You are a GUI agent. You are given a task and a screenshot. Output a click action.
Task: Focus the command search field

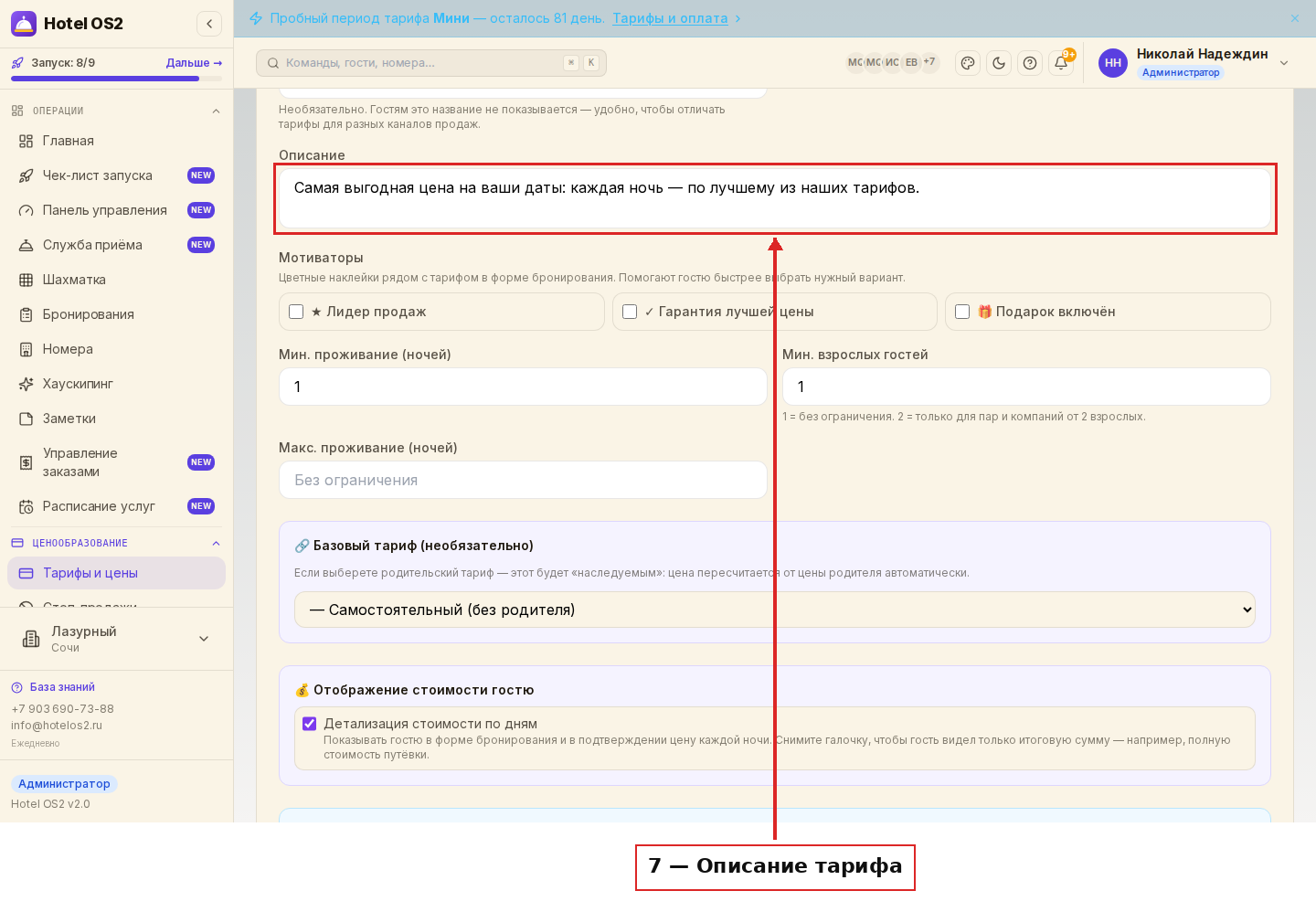431,63
